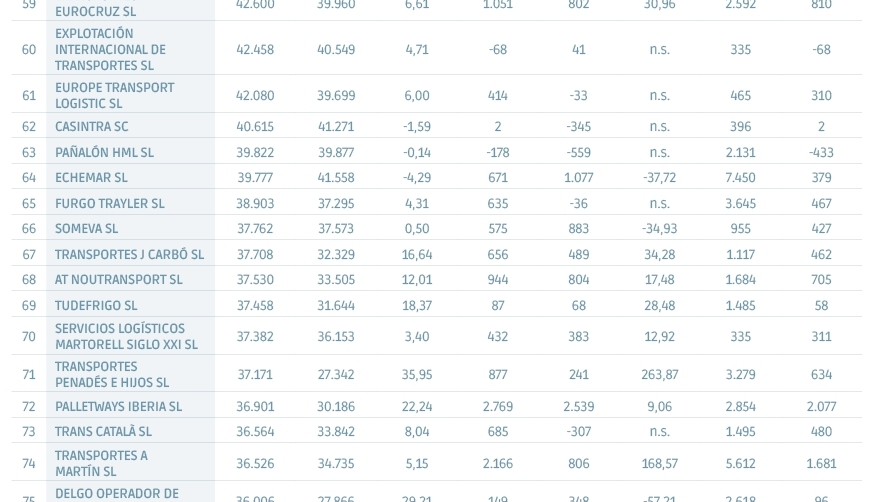Click the TRANS CATALÀ SL company name
Screen dimensions: 893x502
(x=103, y=432)
